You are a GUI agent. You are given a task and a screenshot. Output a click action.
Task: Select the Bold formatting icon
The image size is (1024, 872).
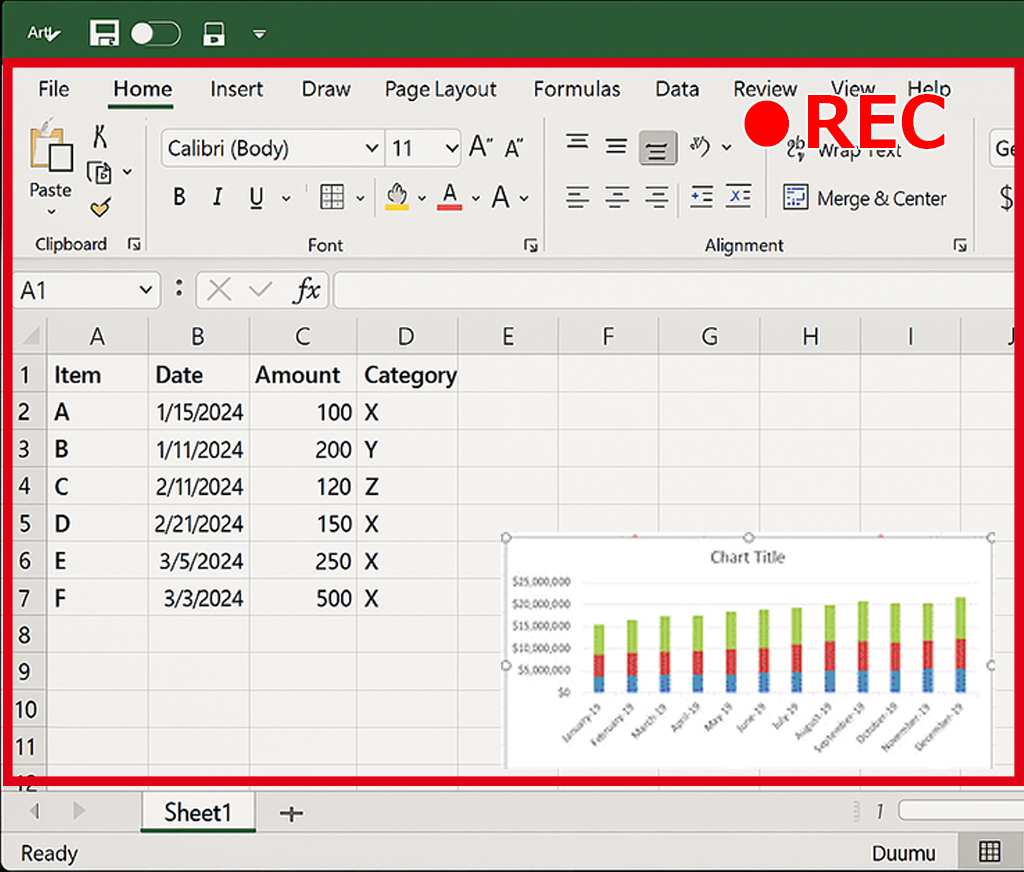tap(179, 197)
